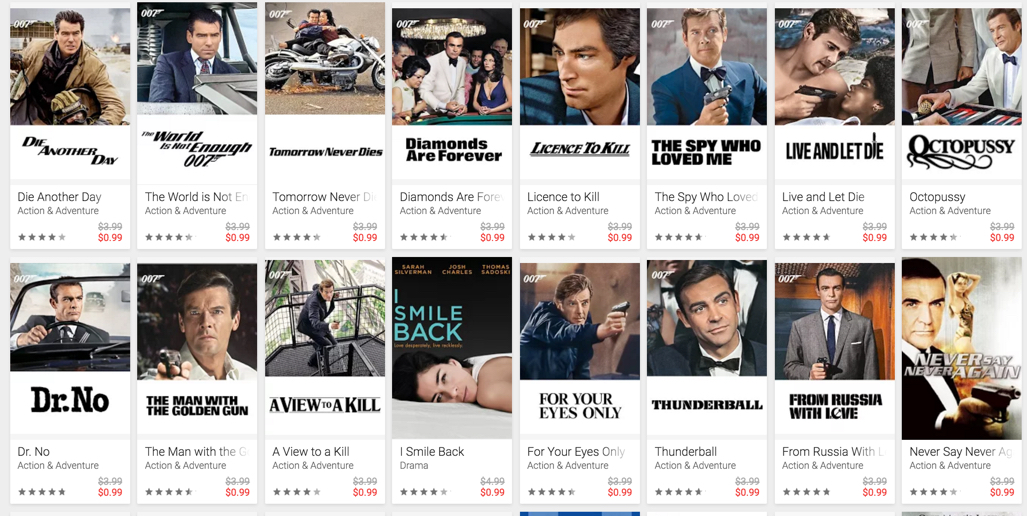Open the I Smile Back poster
This screenshot has width=1027, height=516.
(x=452, y=348)
